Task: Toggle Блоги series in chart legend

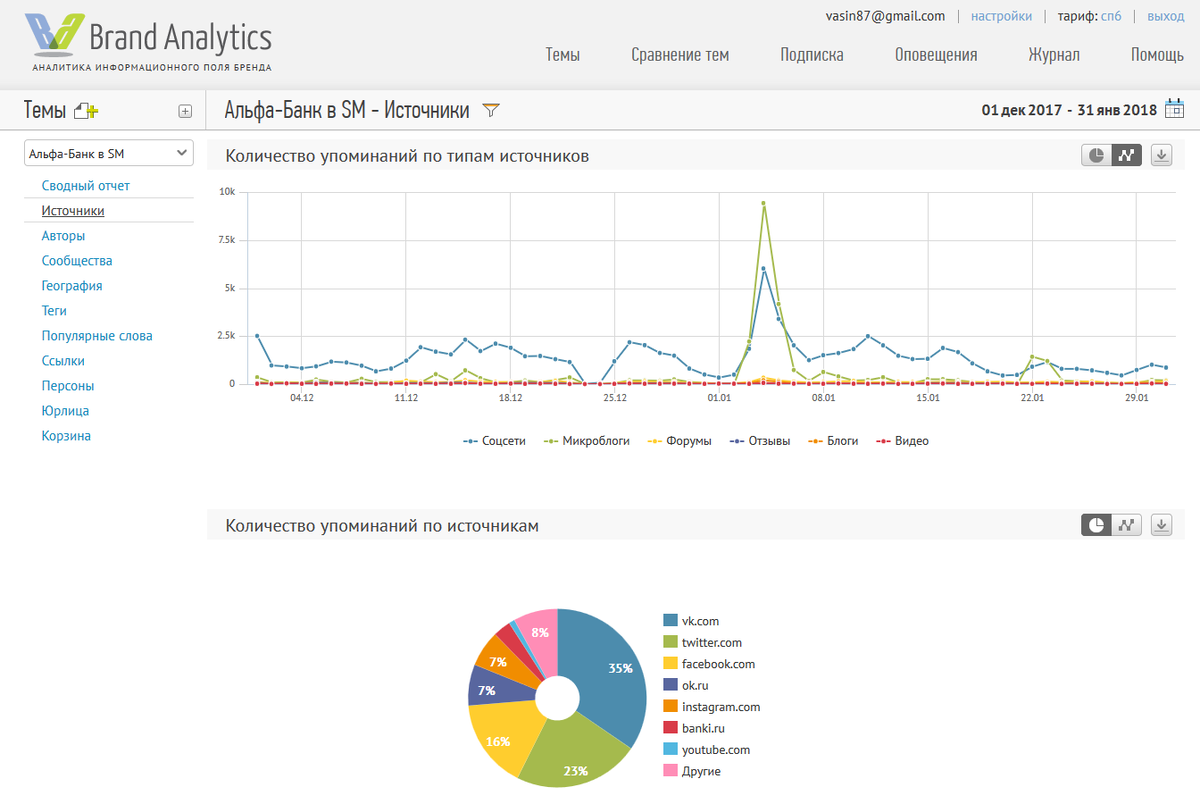Action: pyautogui.click(x=833, y=440)
